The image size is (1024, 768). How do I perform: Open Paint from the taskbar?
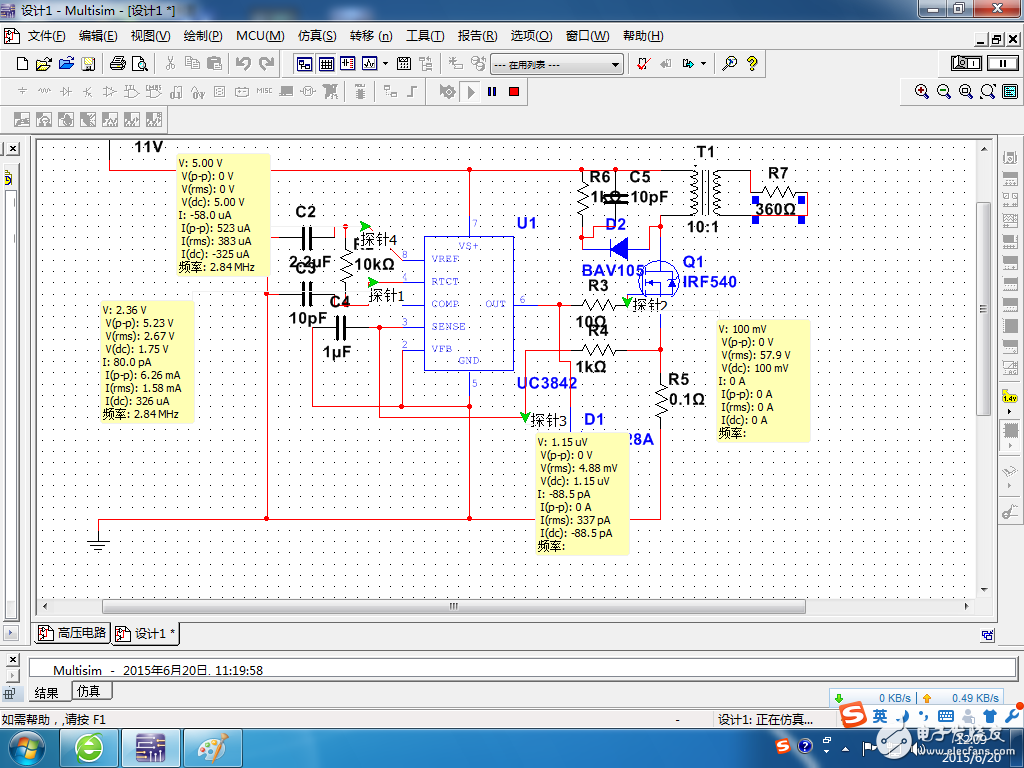click(213, 748)
